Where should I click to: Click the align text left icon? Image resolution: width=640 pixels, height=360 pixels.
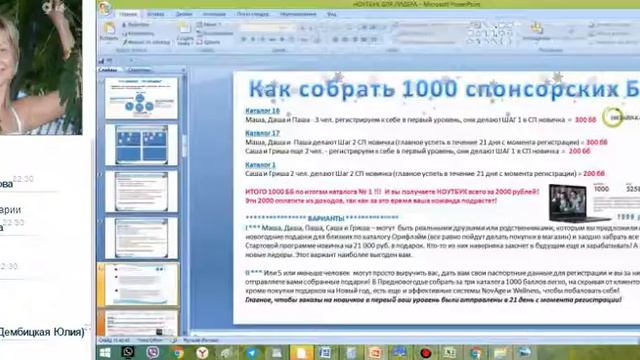pyautogui.click(x=336, y=40)
